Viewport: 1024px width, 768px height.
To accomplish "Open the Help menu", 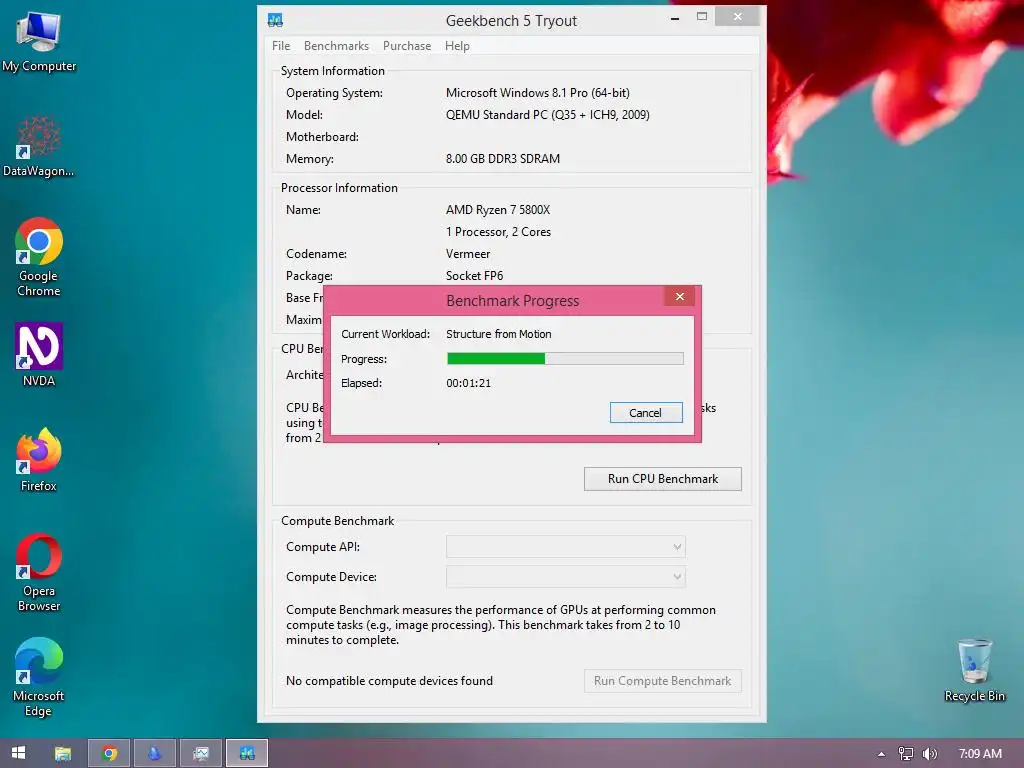I will click(457, 46).
